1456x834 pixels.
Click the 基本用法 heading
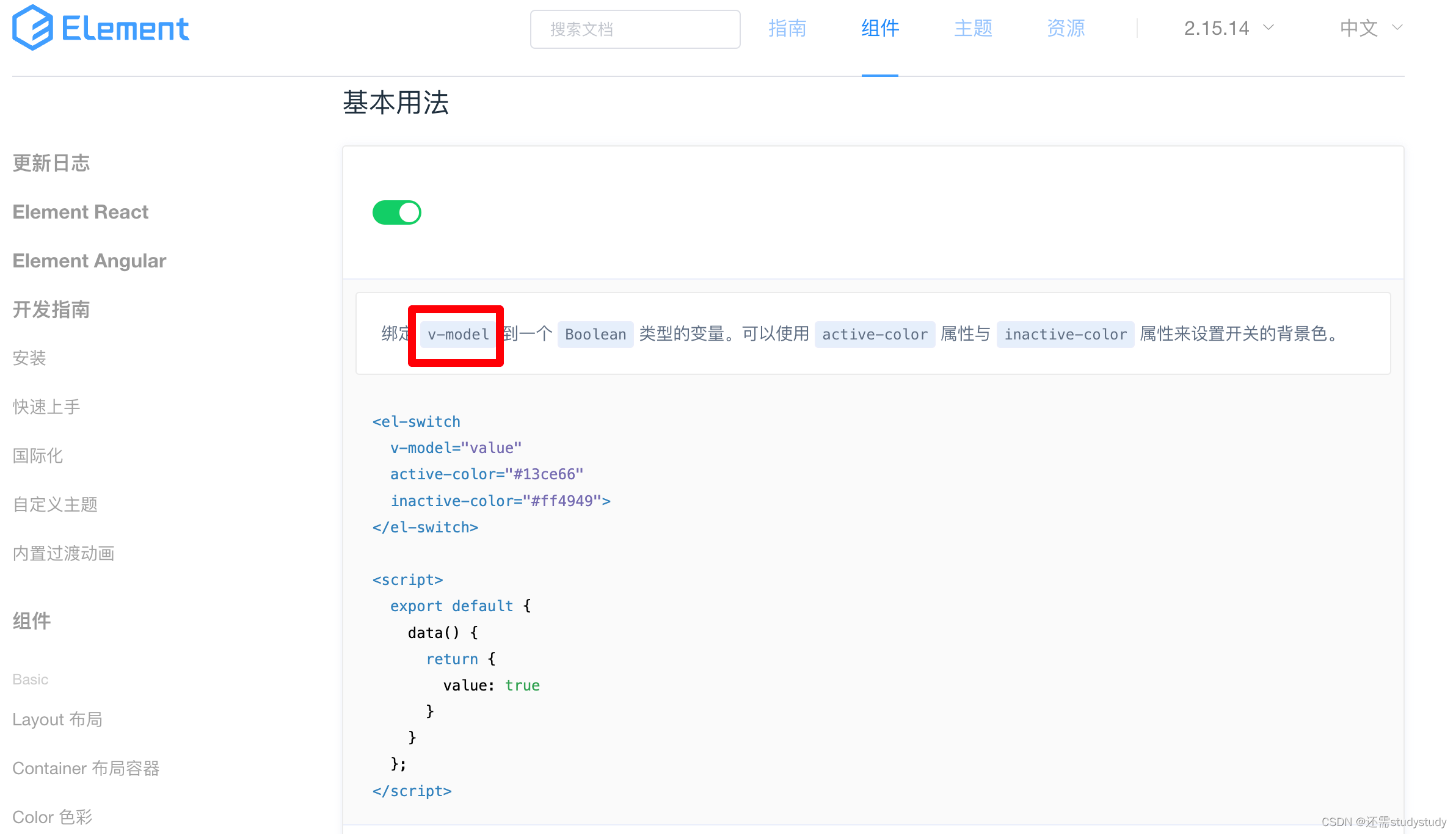(396, 103)
